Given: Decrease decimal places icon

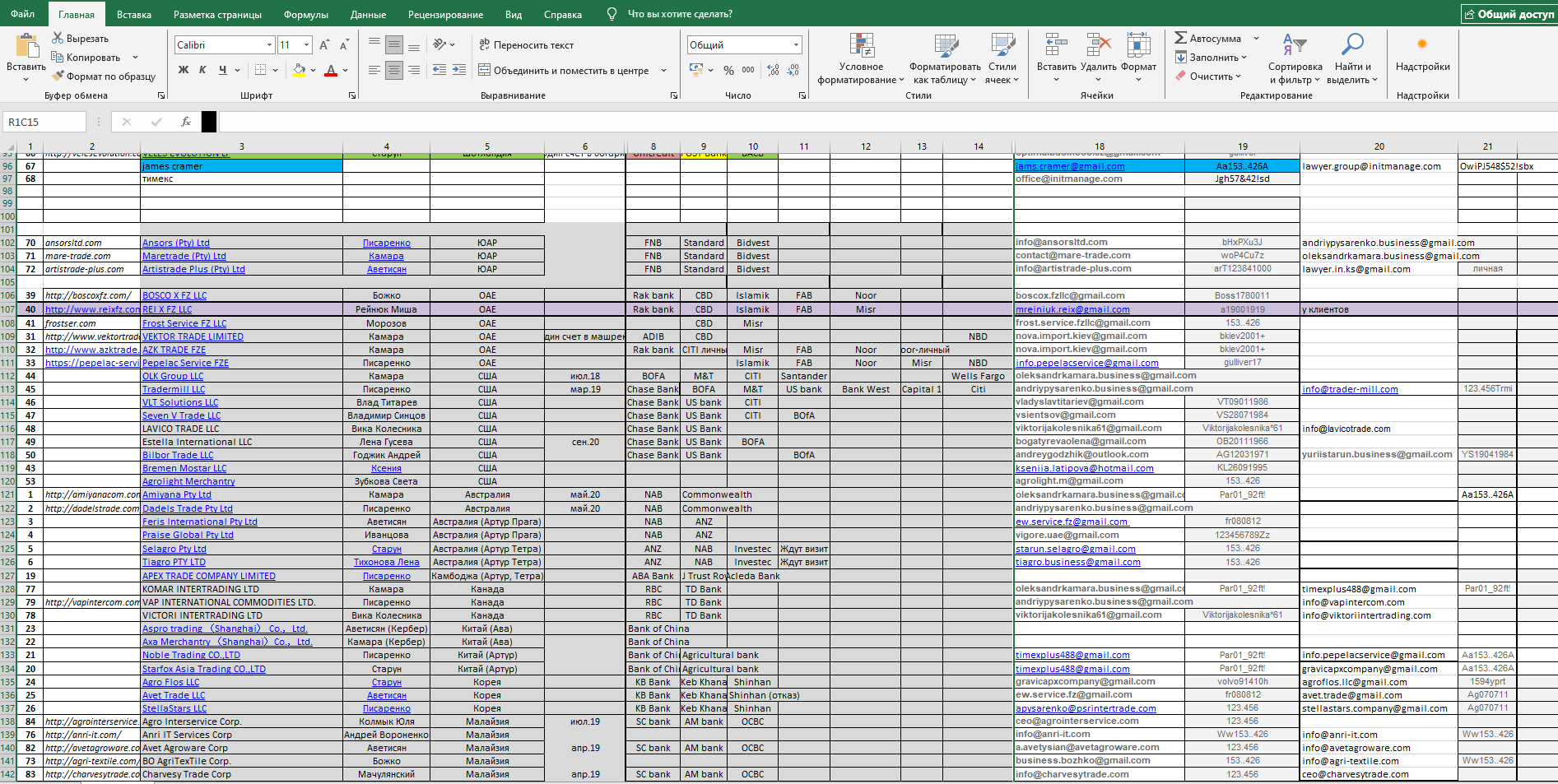Looking at the screenshot, I should point(793,70).
